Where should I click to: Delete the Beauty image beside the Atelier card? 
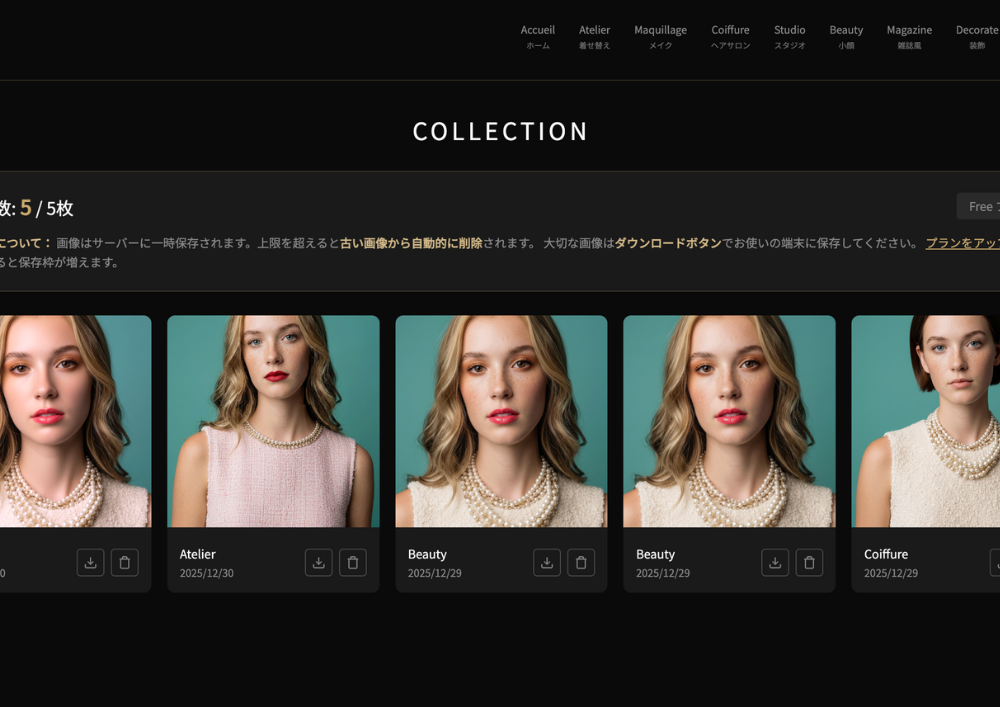click(581, 563)
